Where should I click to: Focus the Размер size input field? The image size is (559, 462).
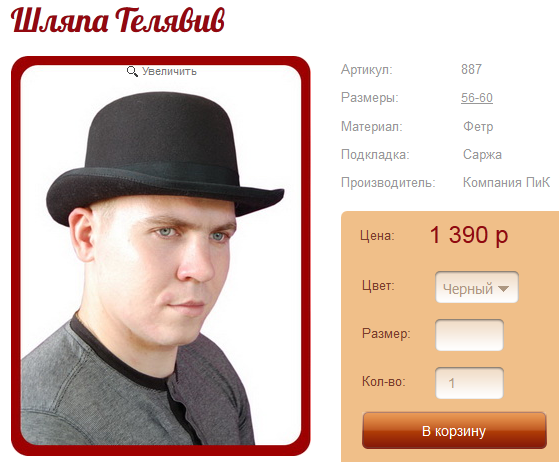[469, 335]
